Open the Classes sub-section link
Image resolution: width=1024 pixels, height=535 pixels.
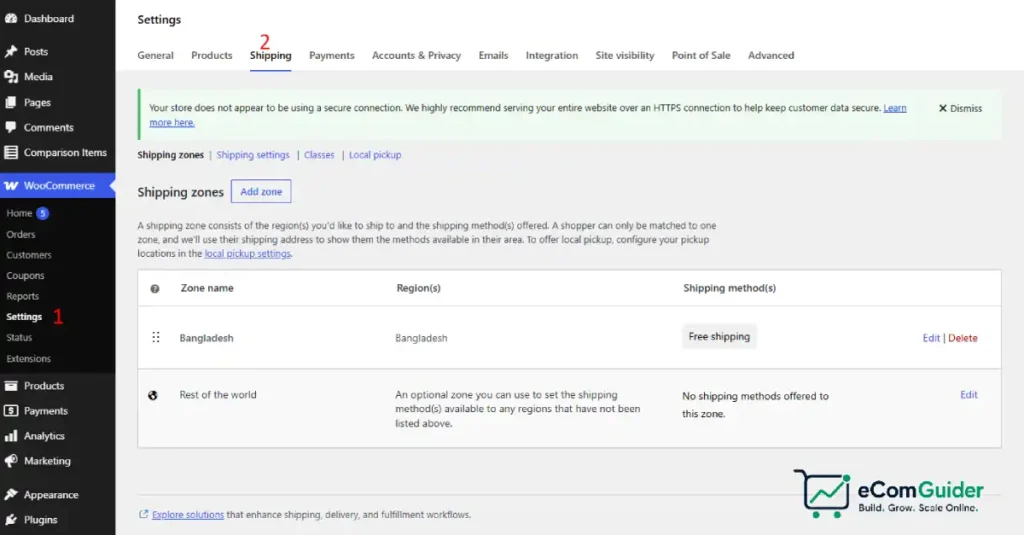pos(319,155)
